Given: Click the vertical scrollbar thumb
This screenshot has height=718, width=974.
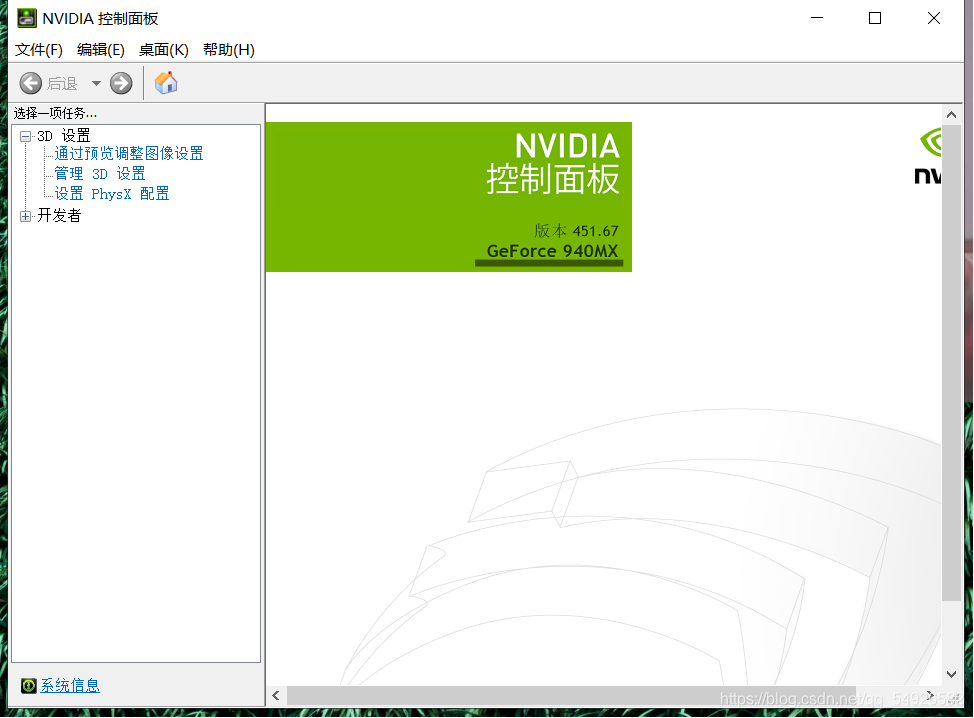Looking at the screenshot, I should (x=951, y=363).
